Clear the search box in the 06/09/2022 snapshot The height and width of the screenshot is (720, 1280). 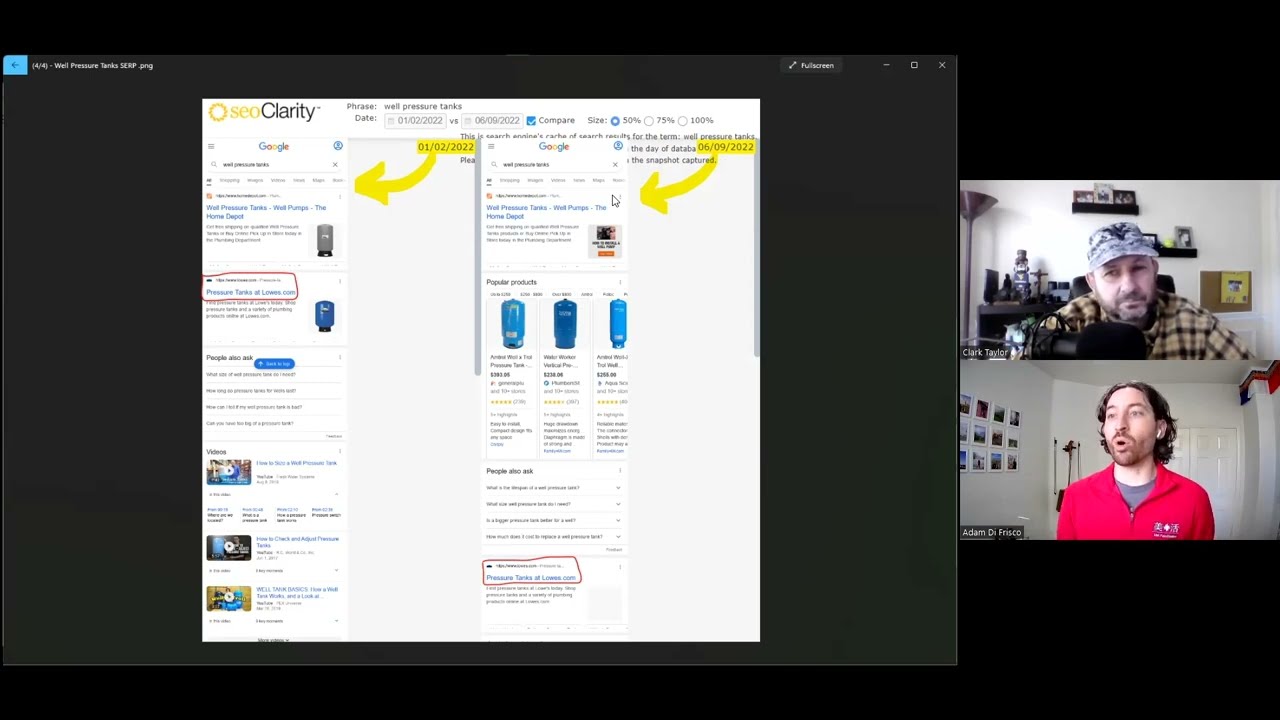(615, 164)
